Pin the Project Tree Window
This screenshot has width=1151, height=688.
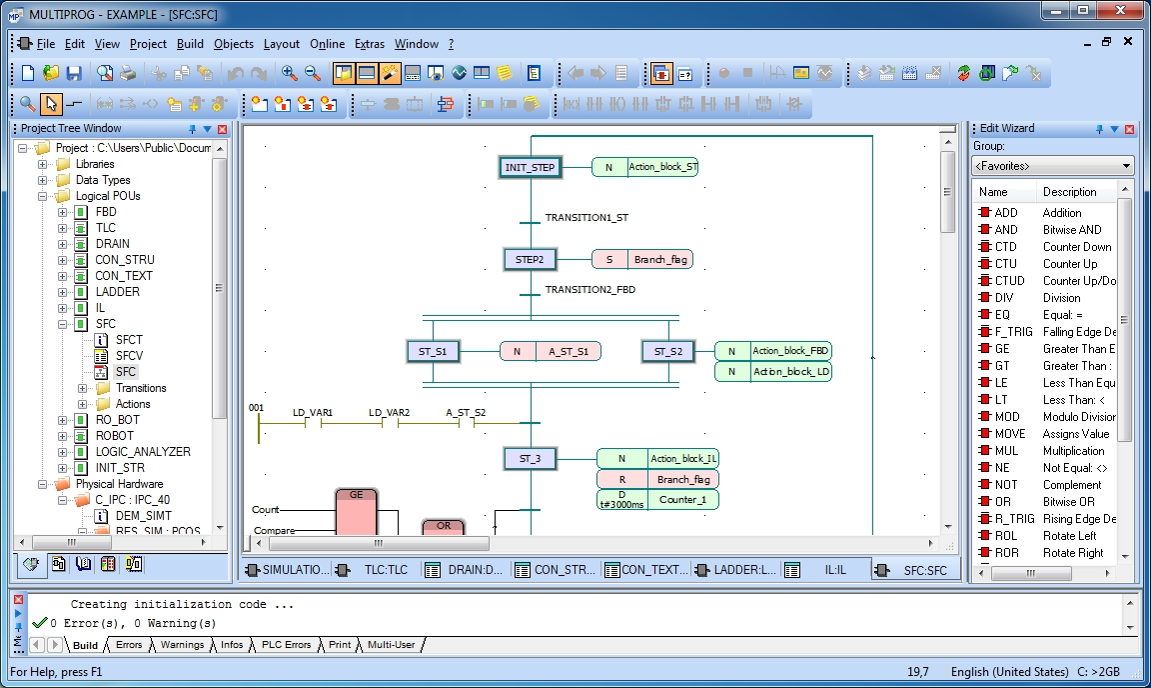pyautogui.click(x=192, y=129)
